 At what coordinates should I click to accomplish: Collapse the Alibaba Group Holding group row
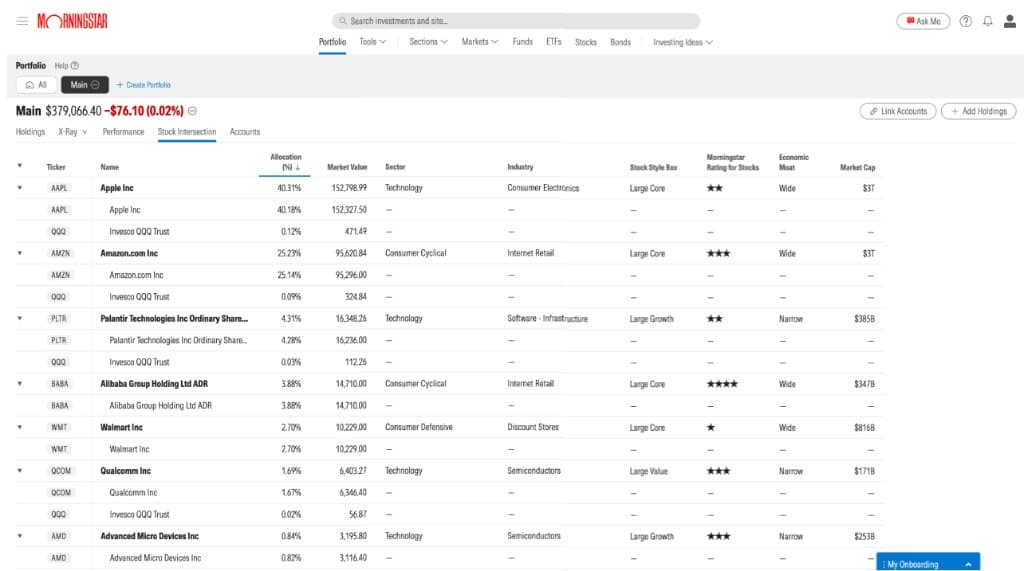[20, 384]
